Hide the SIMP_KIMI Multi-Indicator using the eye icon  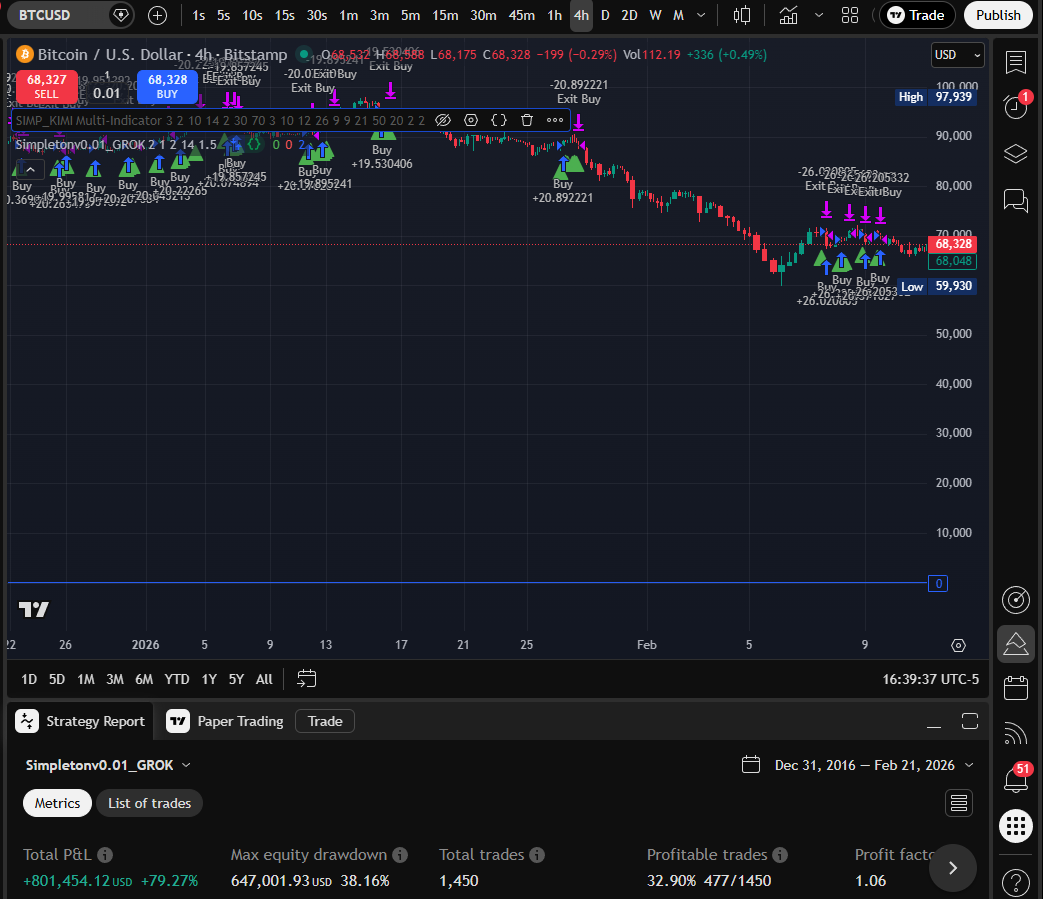[443, 120]
